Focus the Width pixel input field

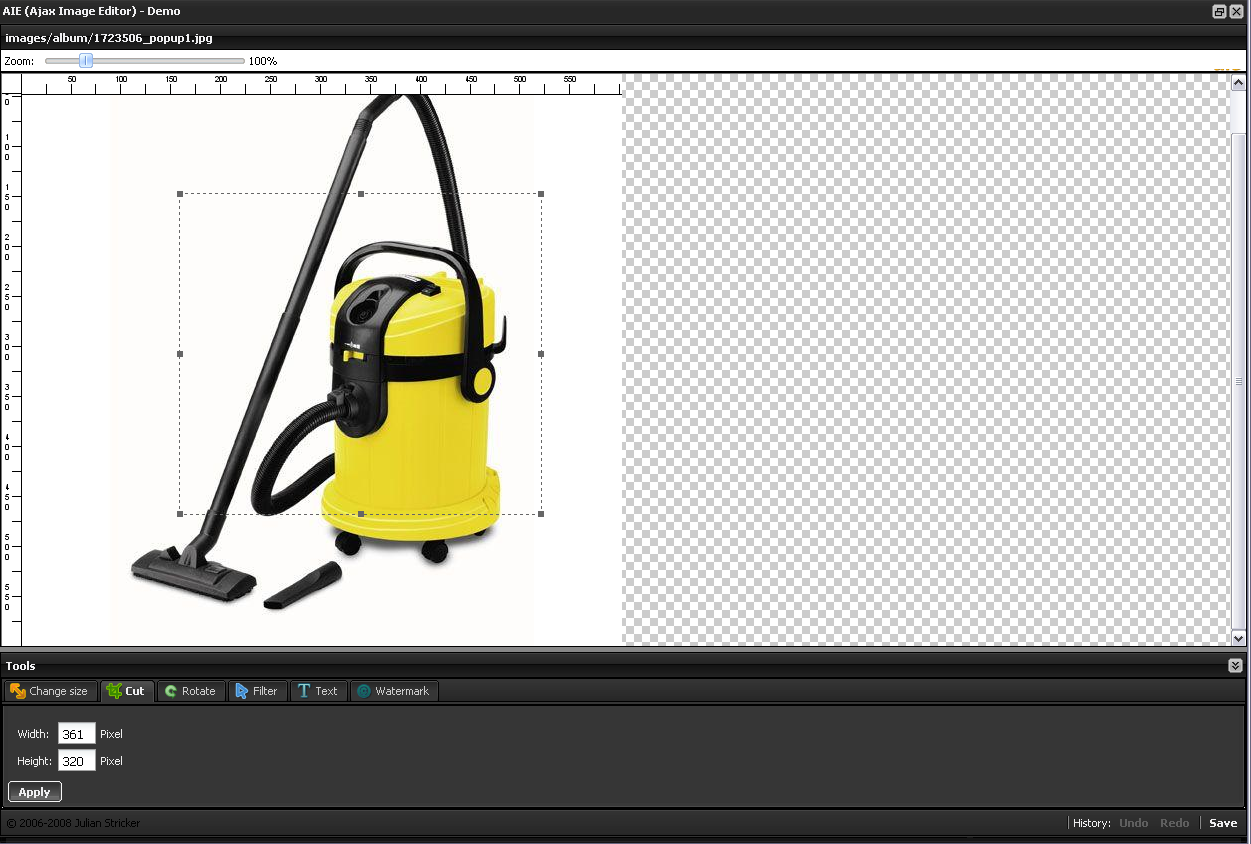pyautogui.click(x=76, y=734)
